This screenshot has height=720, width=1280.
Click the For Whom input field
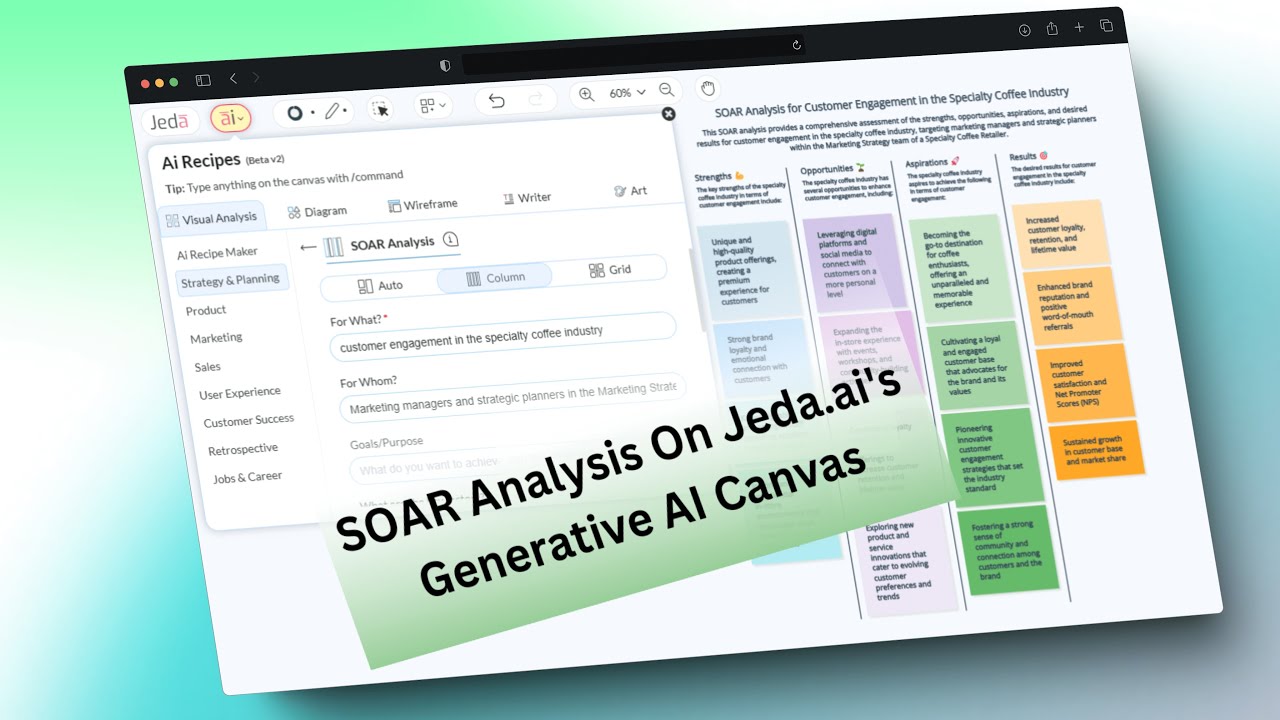click(511, 396)
